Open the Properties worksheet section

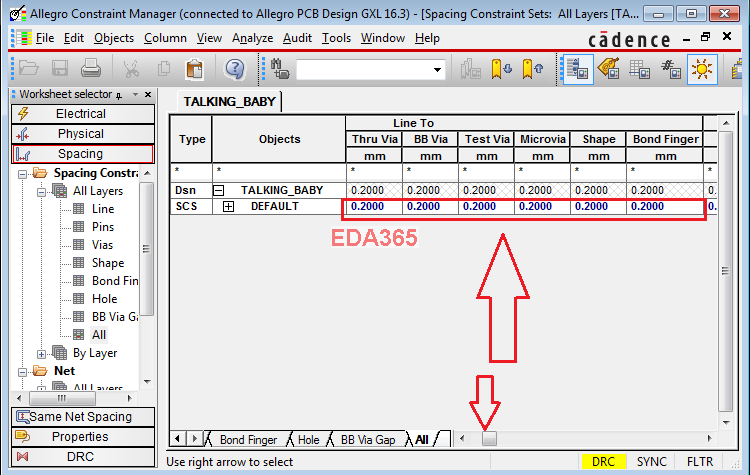[x=83, y=437]
